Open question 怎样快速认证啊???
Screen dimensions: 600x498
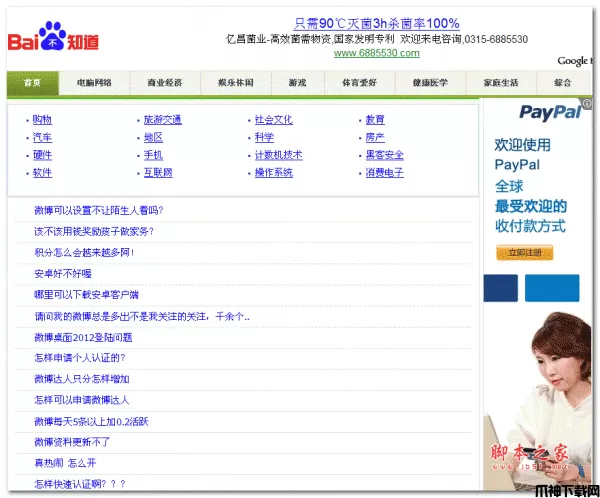coord(80,484)
